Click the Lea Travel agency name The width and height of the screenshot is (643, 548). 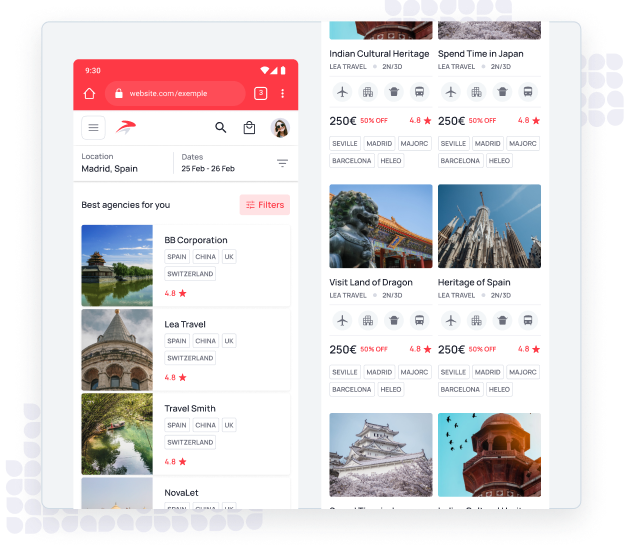[x=185, y=324]
